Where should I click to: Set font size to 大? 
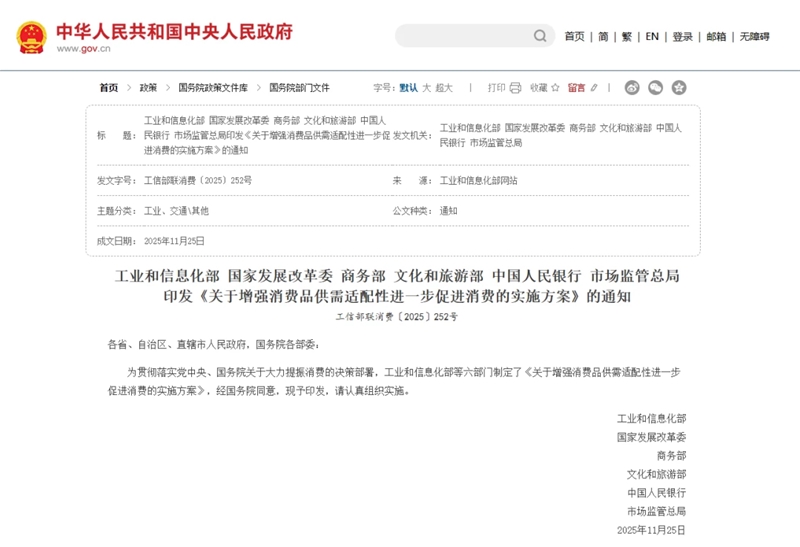426,88
